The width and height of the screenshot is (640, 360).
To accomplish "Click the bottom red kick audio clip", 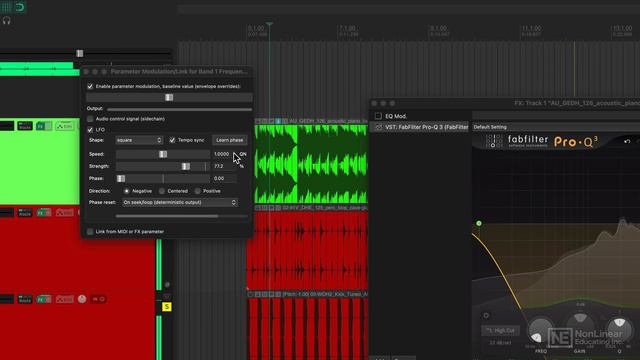I will (307, 329).
